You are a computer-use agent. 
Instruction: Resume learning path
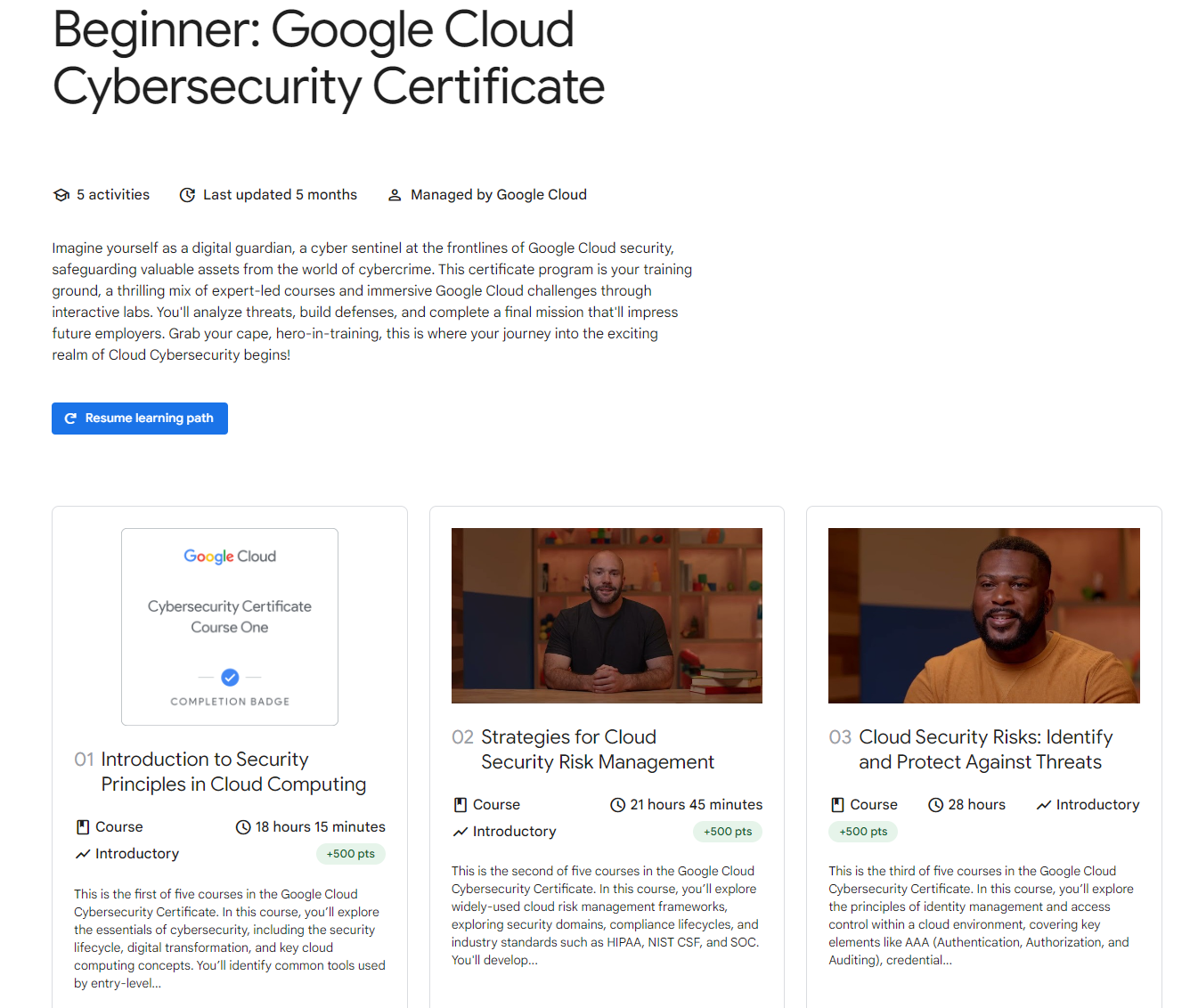pyautogui.click(x=140, y=419)
